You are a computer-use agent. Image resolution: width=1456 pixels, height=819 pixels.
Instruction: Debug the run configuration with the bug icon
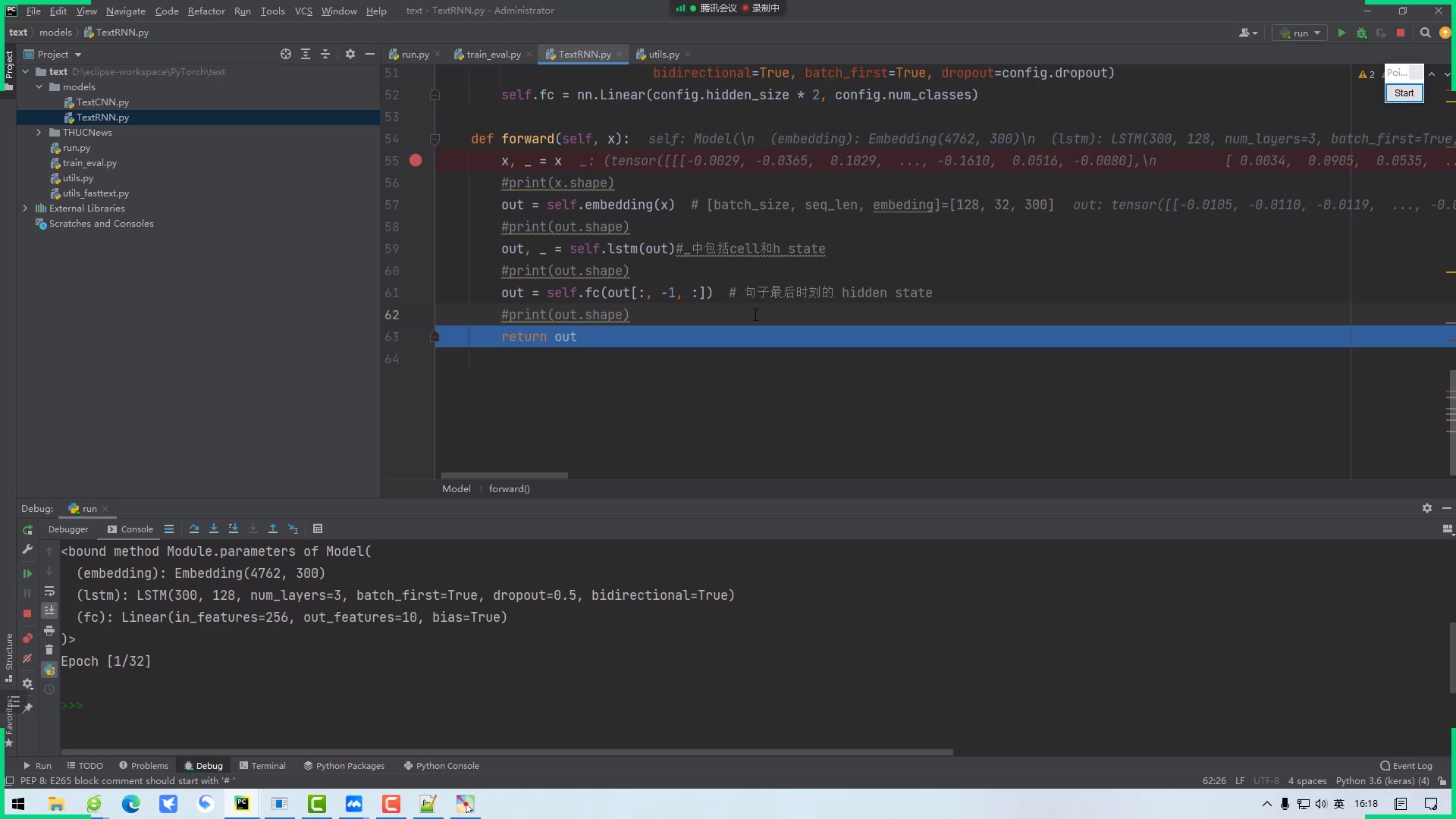(1361, 33)
